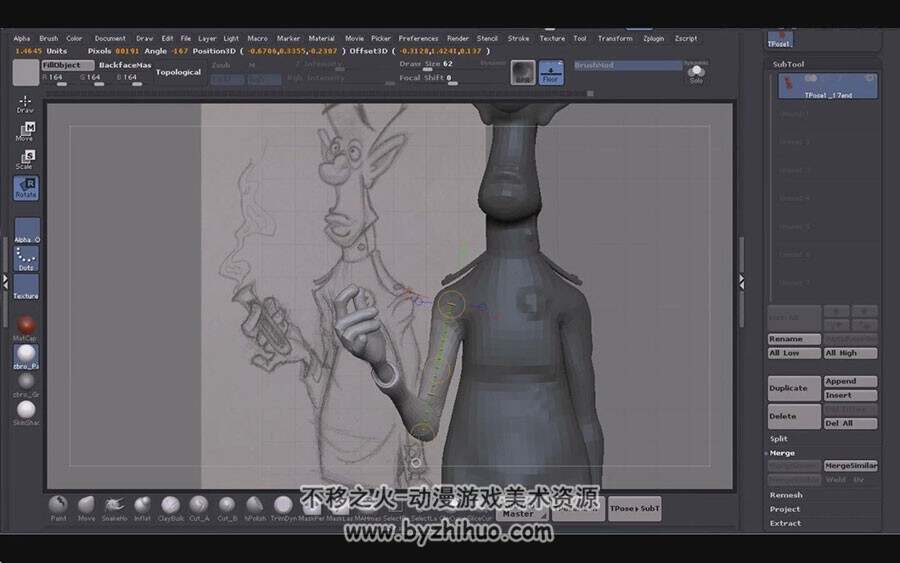Toggle Topological option
The height and width of the screenshot is (563, 900).
point(179,72)
